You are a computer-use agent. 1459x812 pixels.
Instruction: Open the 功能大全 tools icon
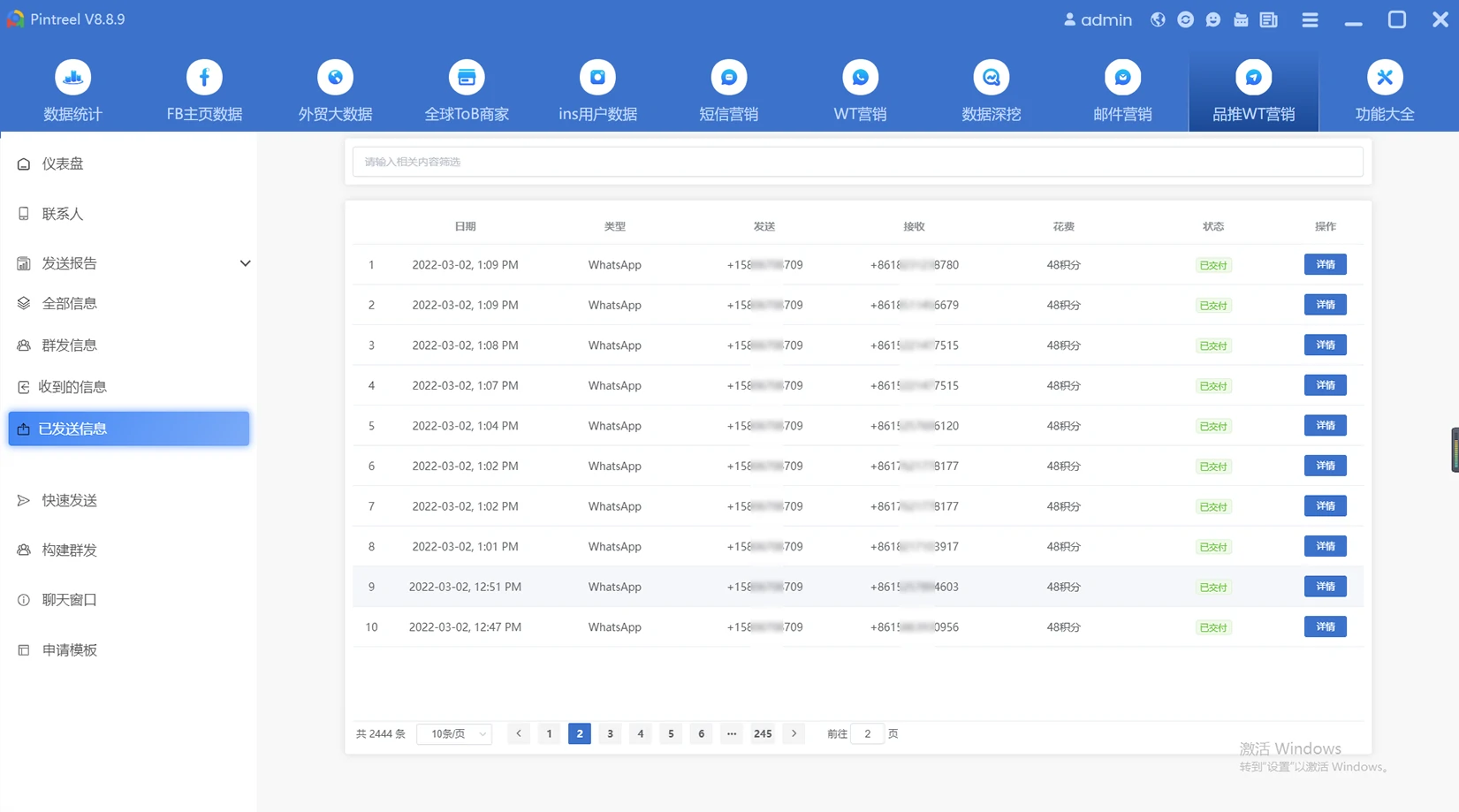(1384, 78)
